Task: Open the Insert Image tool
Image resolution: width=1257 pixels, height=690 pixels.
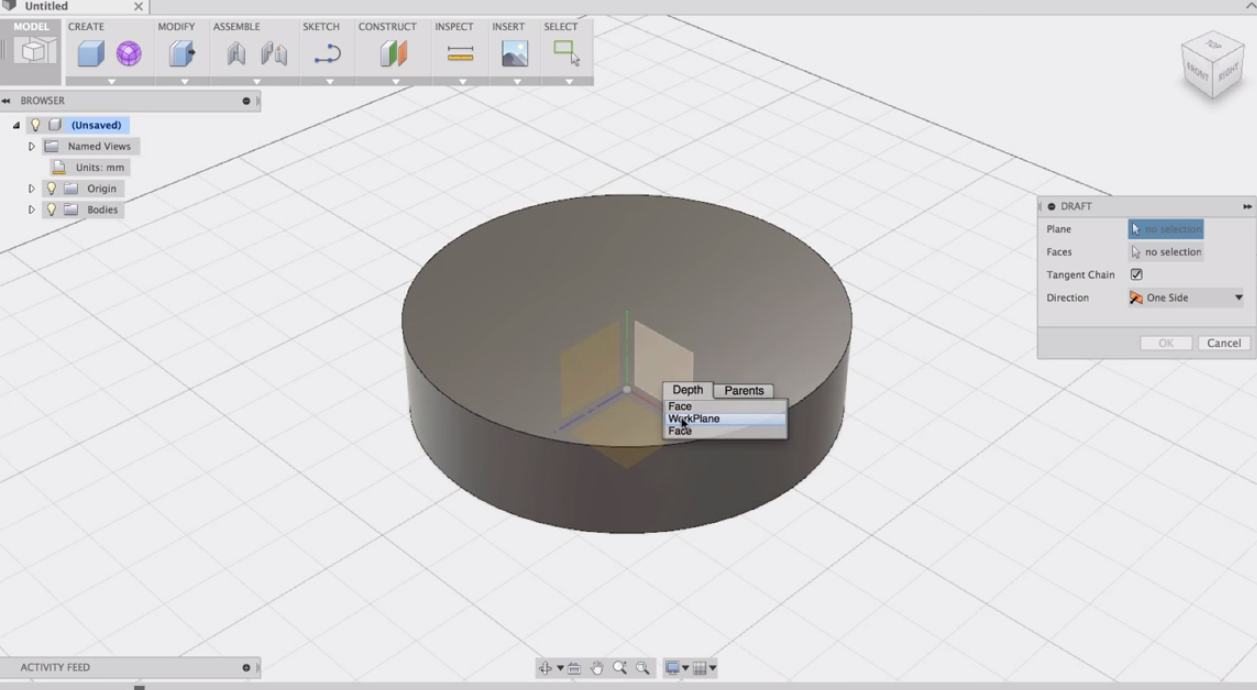Action: 513,55
